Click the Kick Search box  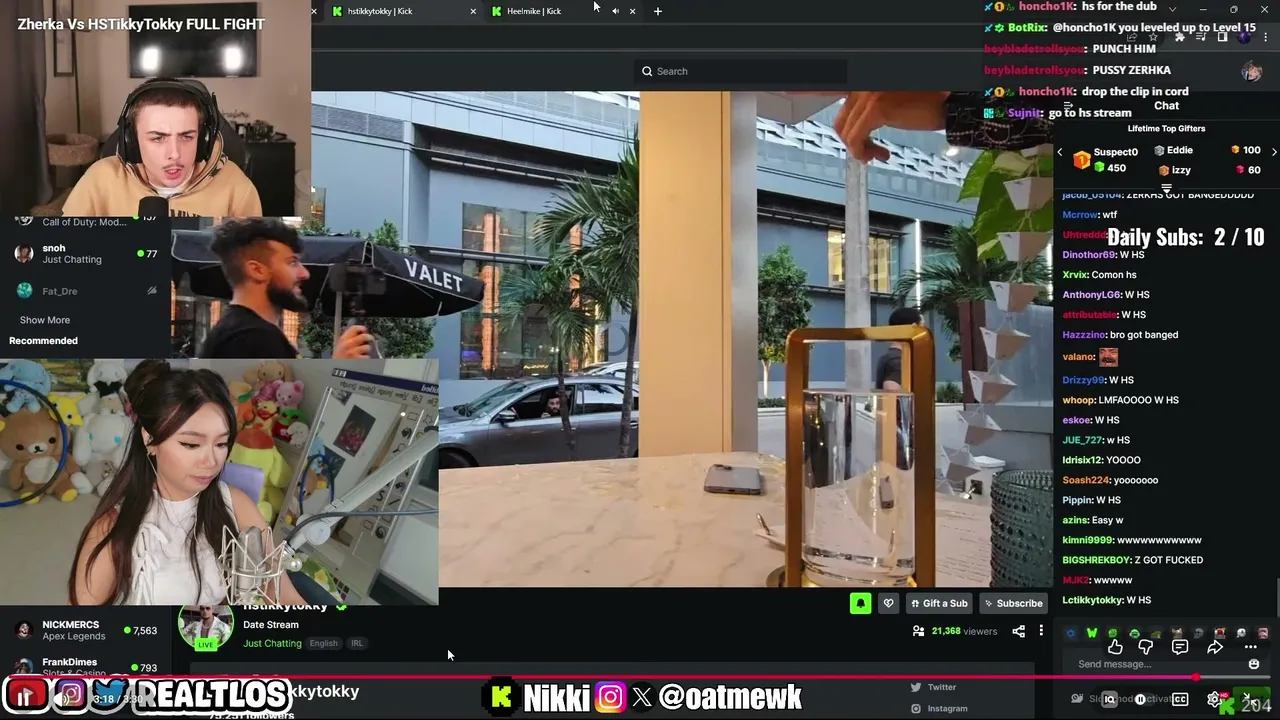pos(740,71)
